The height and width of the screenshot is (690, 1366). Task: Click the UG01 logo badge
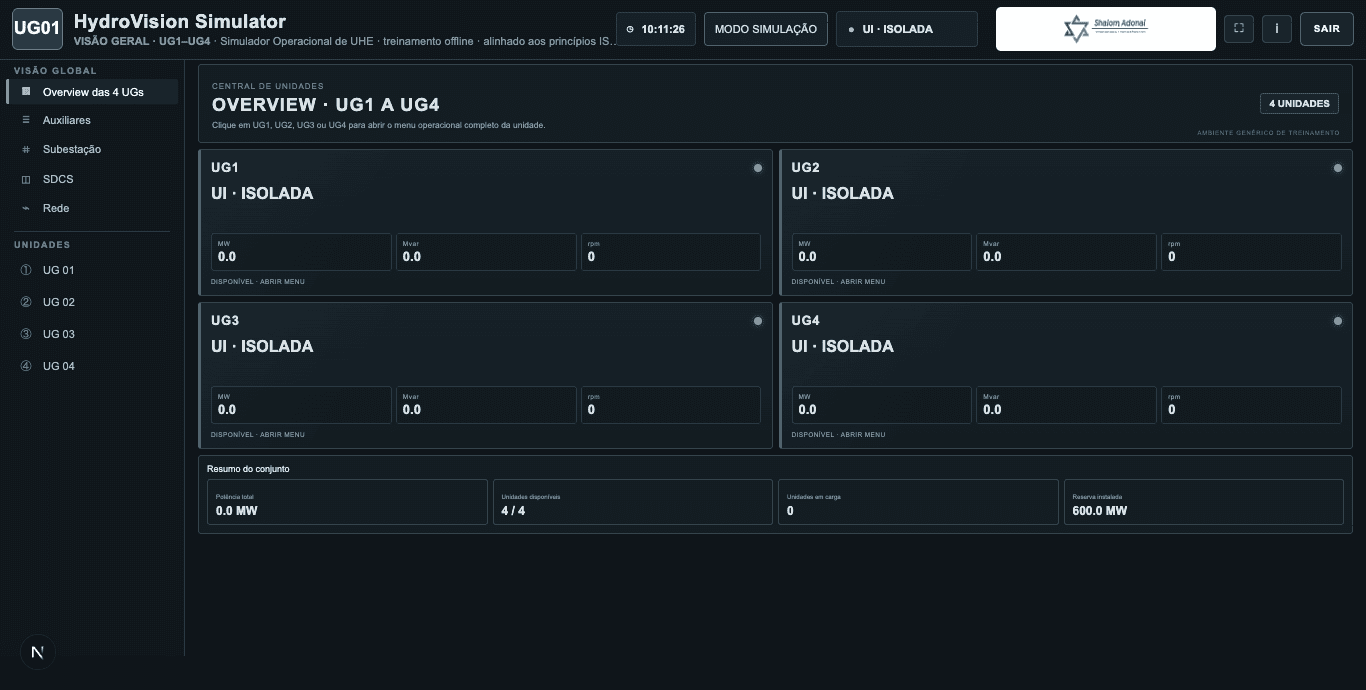tap(37, 29)
